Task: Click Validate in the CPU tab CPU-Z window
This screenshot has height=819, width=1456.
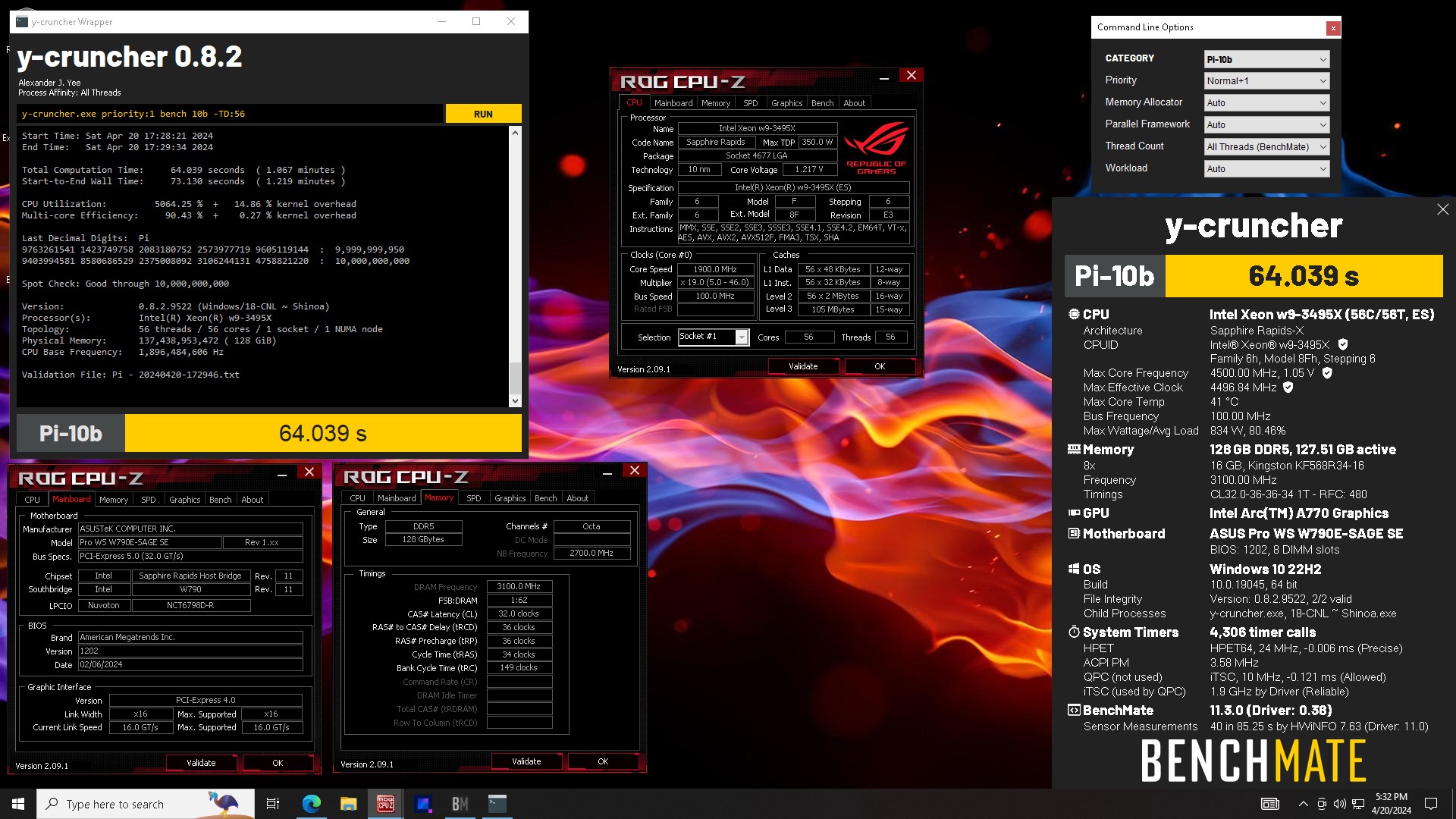Action: (x=803, y=366)
